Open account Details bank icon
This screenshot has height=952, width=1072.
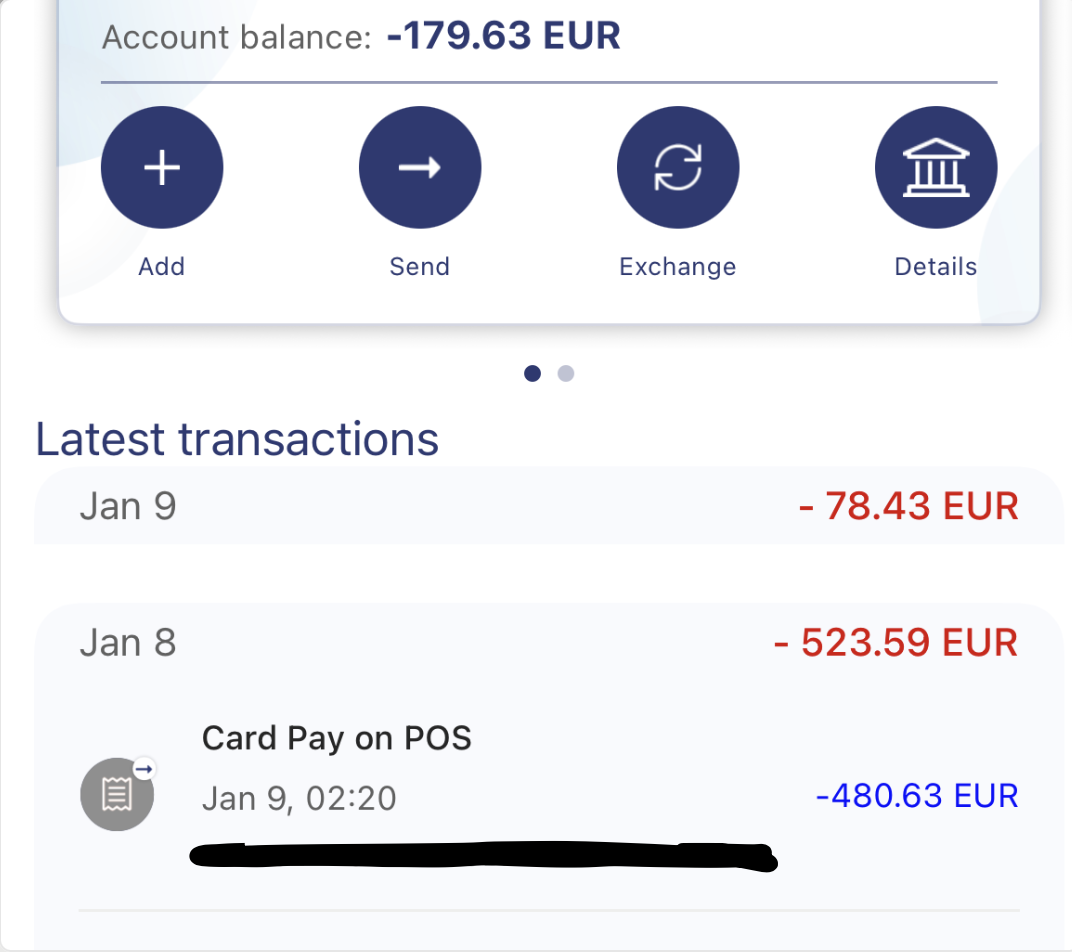pos(936,168)
